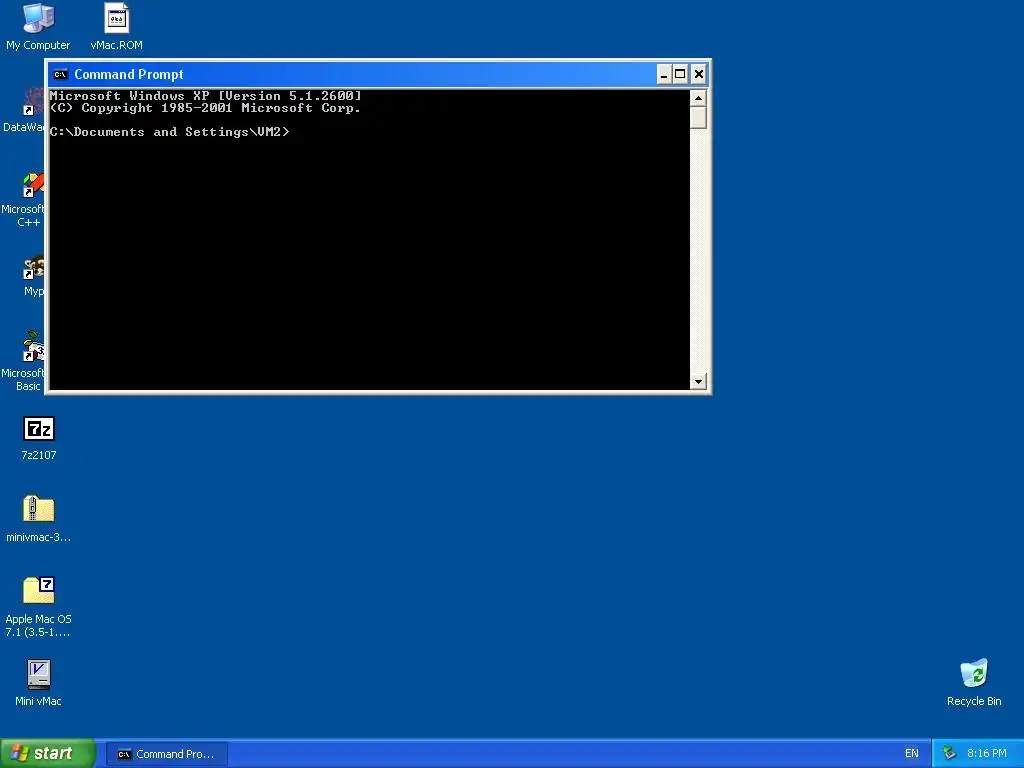Open Command Prompt system menu icon
The width and height of the screenshot is (1024, 768).
tap(61, 74)
